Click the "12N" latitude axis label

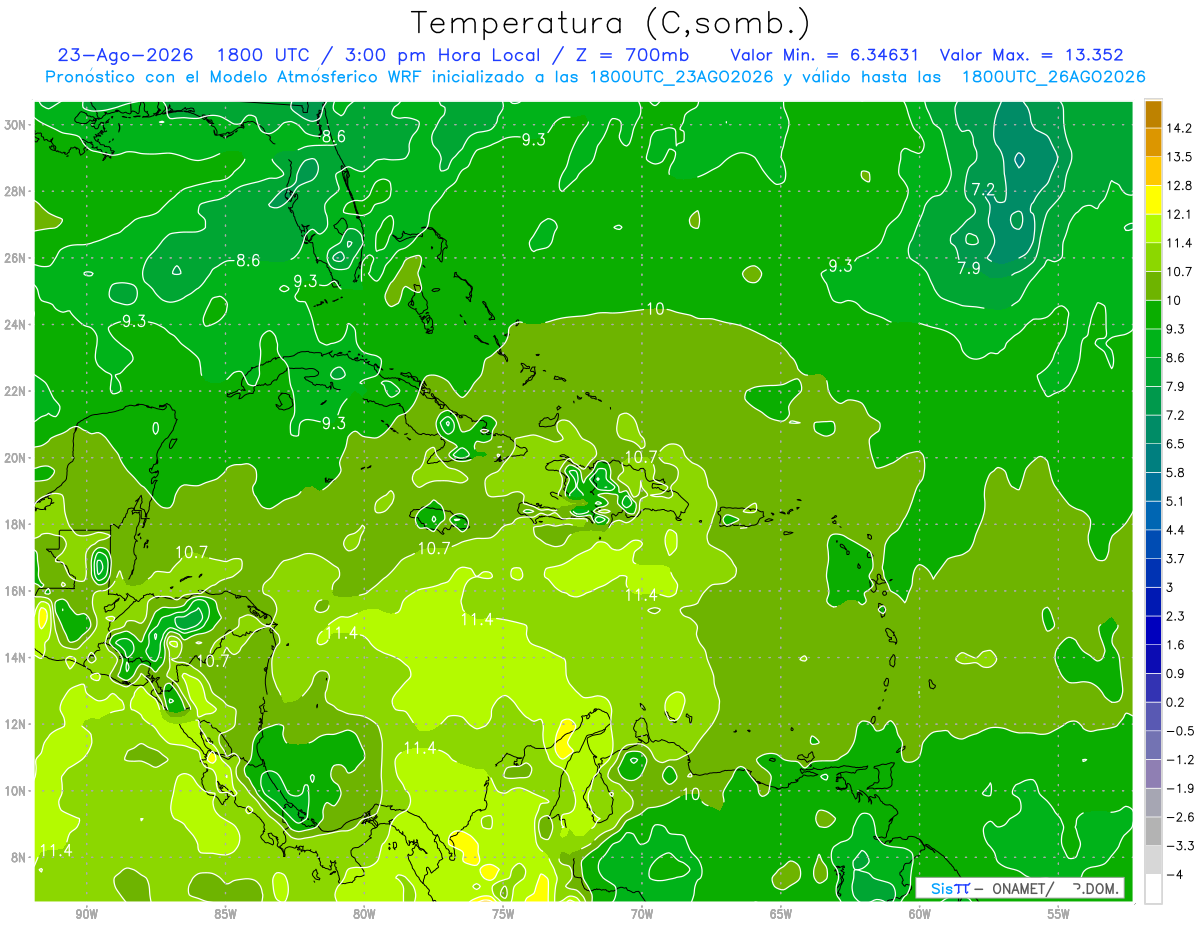pyautogui.click(x=17, y=724)
